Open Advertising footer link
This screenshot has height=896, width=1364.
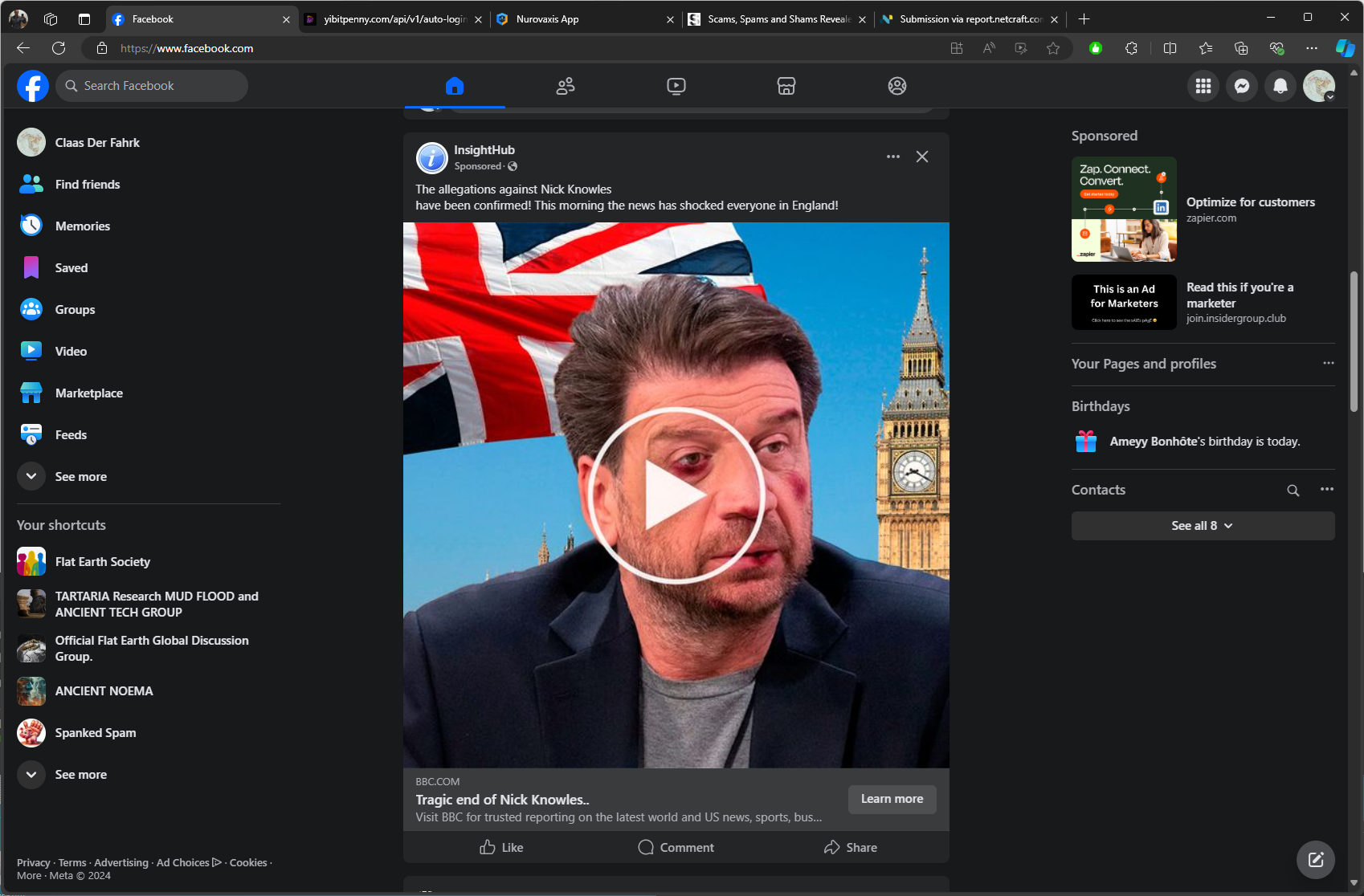[121, 862]
